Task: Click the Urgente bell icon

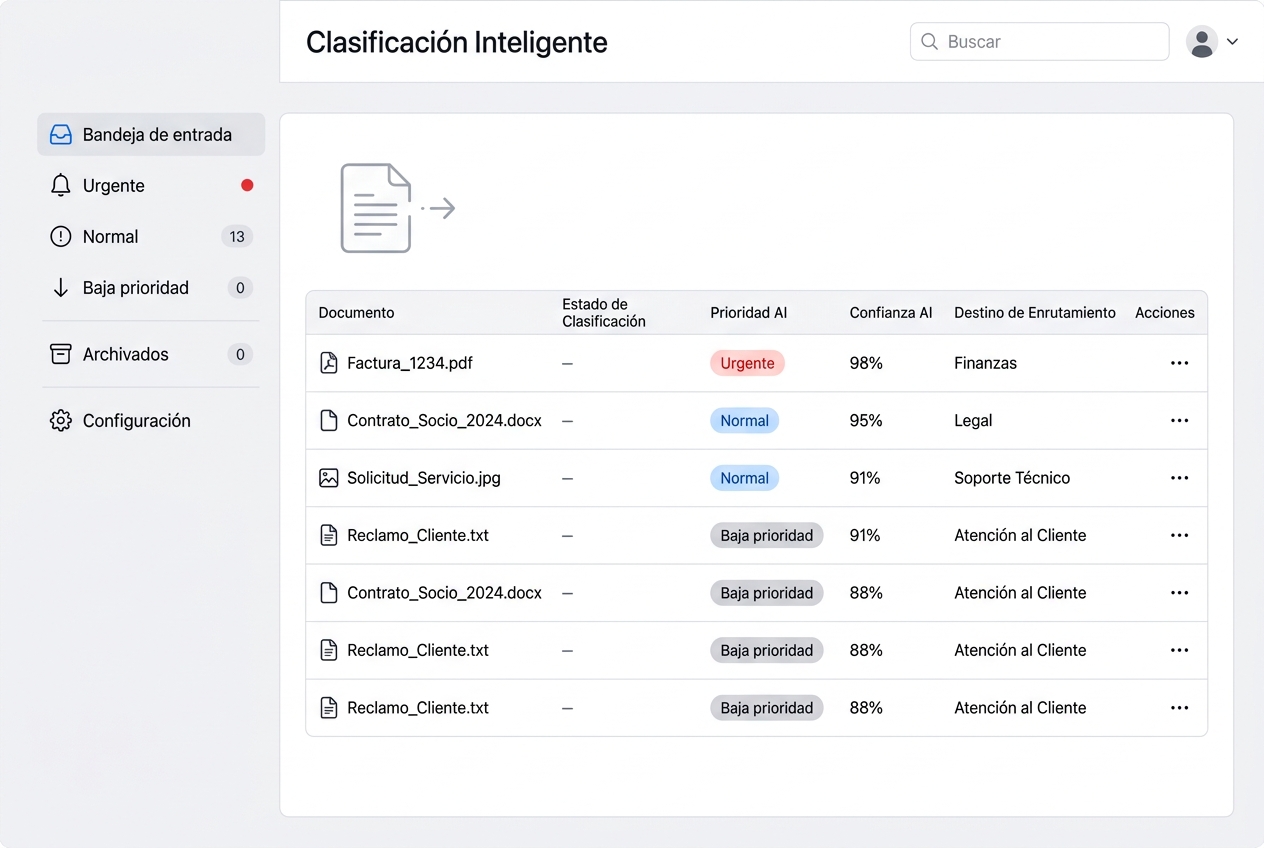Action: [61, 185]
